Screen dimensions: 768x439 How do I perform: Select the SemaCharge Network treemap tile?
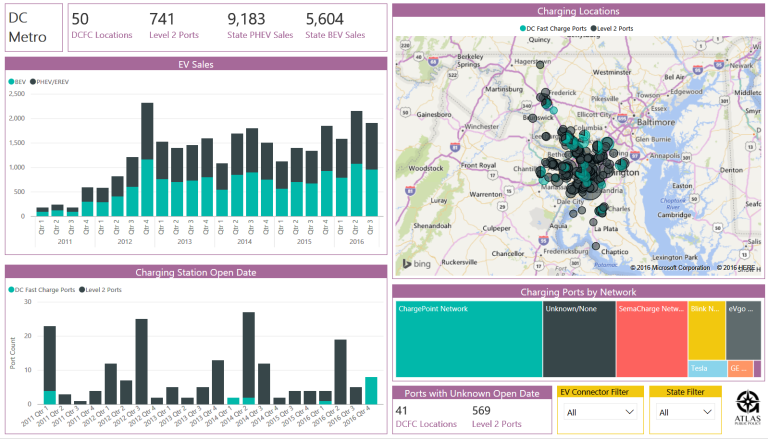click(x=651, y=339)
